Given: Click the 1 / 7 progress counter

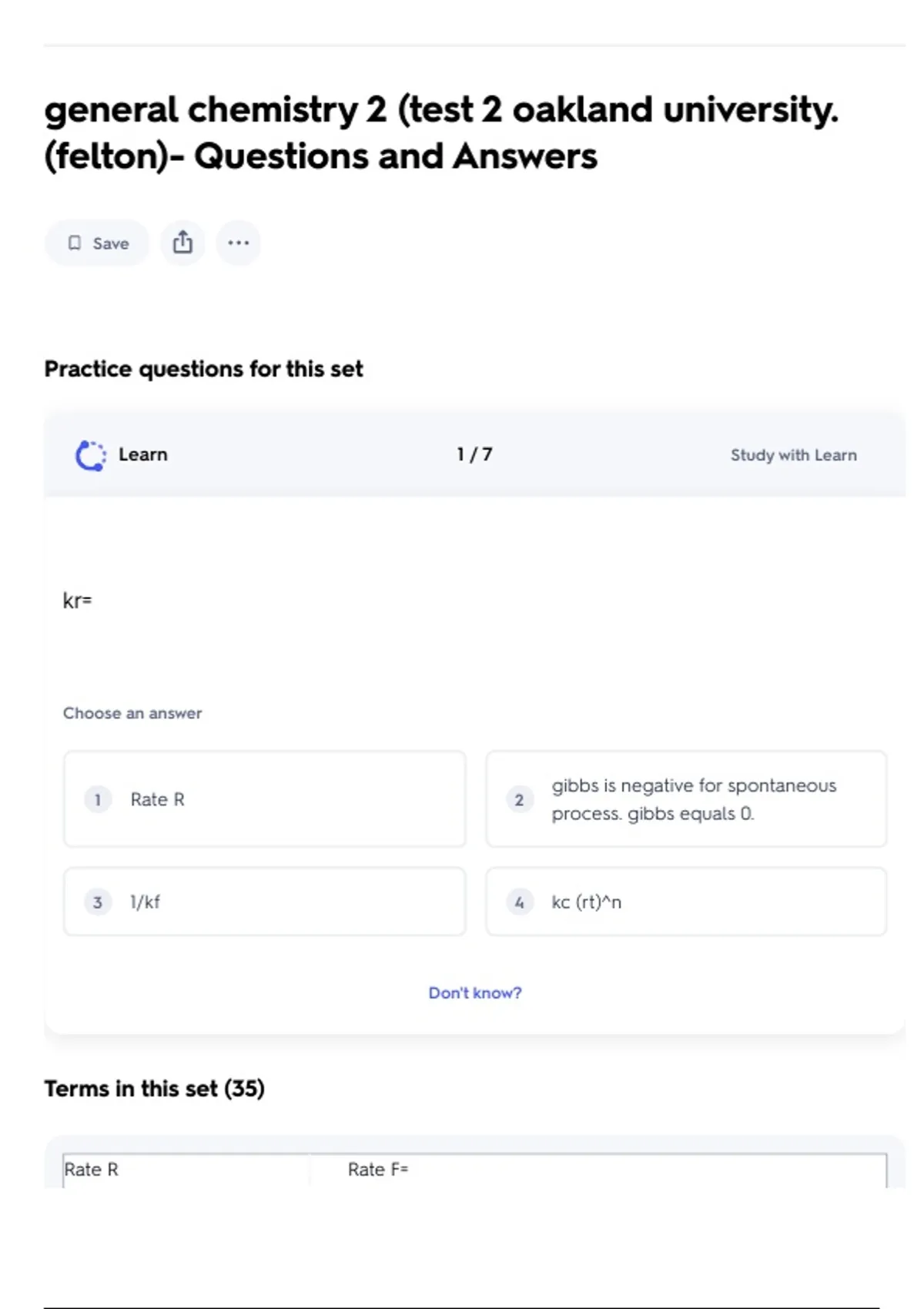Looking at the screenshot, I should click(474, 455).
